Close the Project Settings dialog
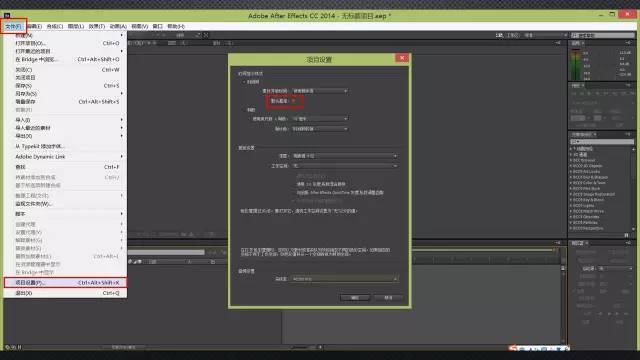 402,58
